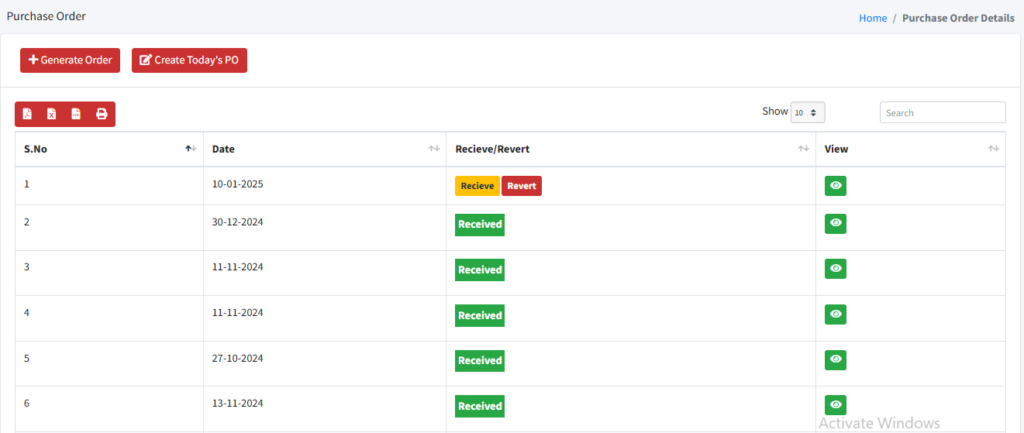View the order dated 27-10-2024
Image resolution: width=1024 pixels, height=433 pixels.
click(x=835, y=359)
